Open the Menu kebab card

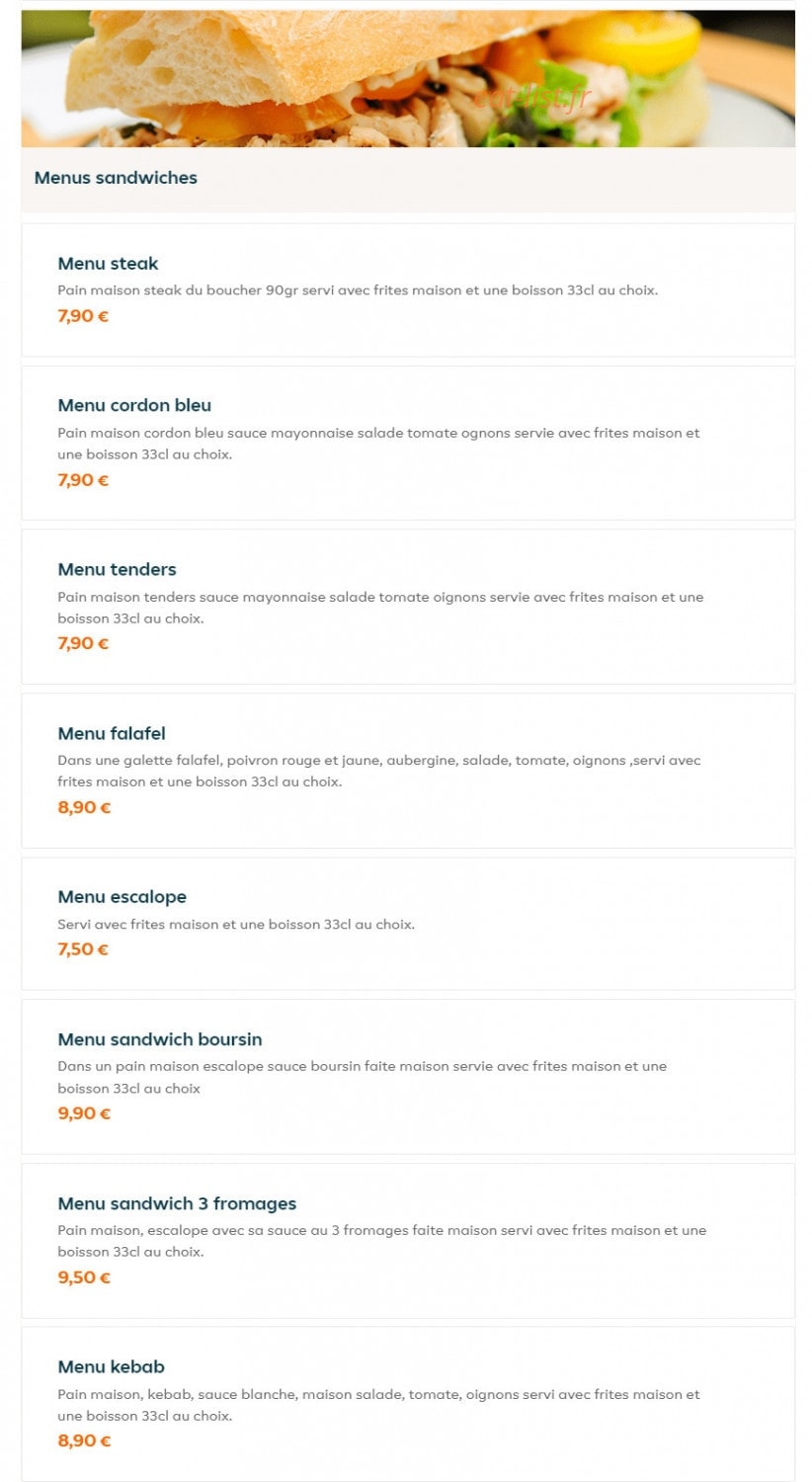[x=408, y=1404]
